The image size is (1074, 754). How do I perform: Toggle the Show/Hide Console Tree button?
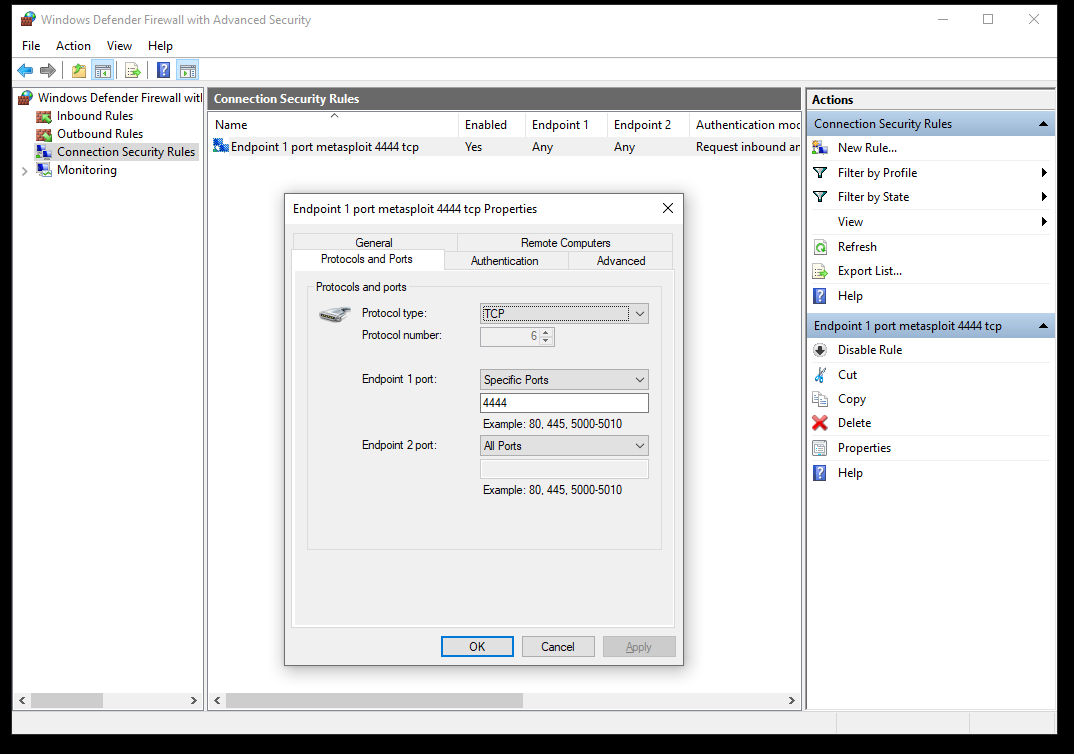(x=102, y=70)
